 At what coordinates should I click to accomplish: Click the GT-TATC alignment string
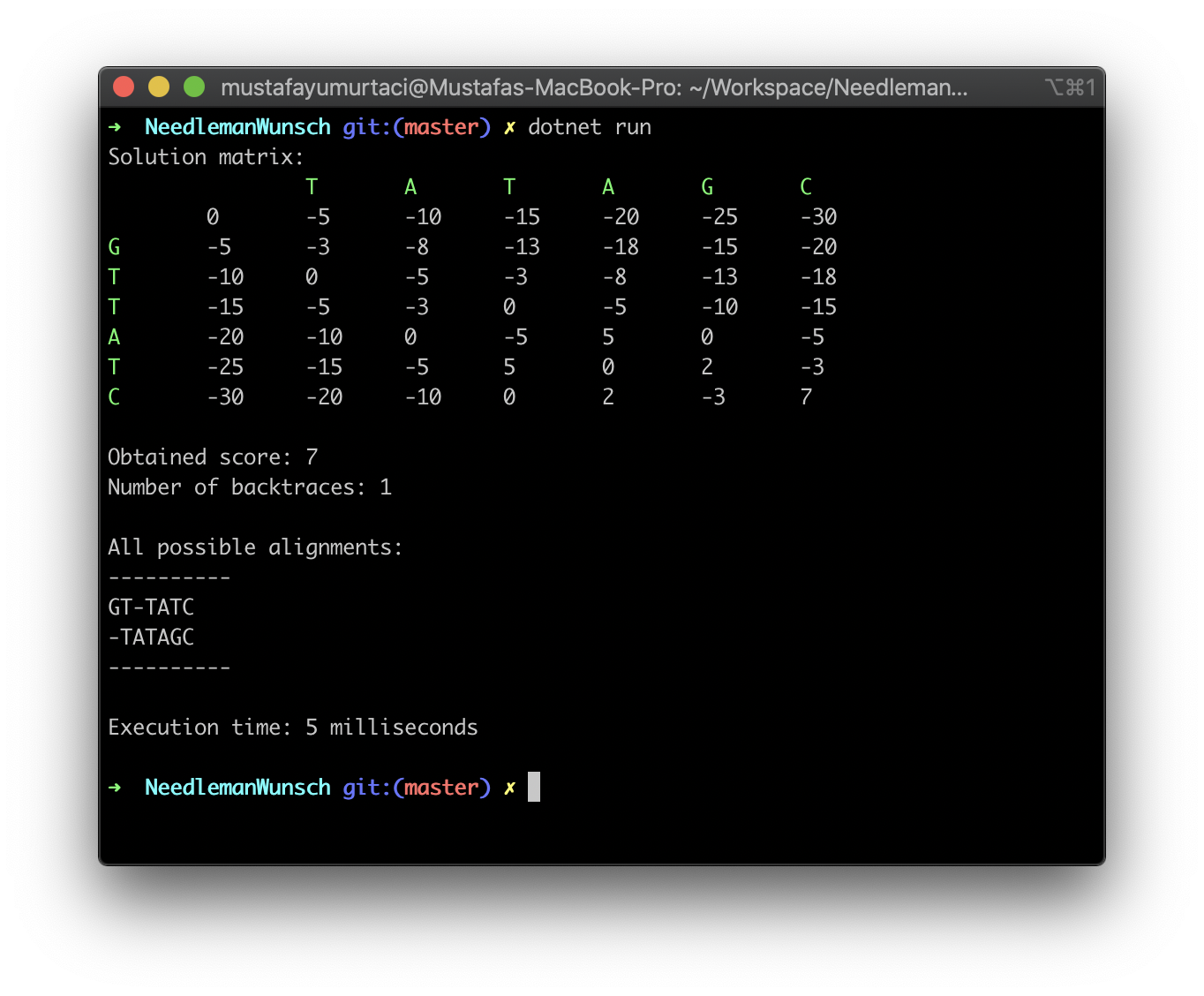coord(151,607)
